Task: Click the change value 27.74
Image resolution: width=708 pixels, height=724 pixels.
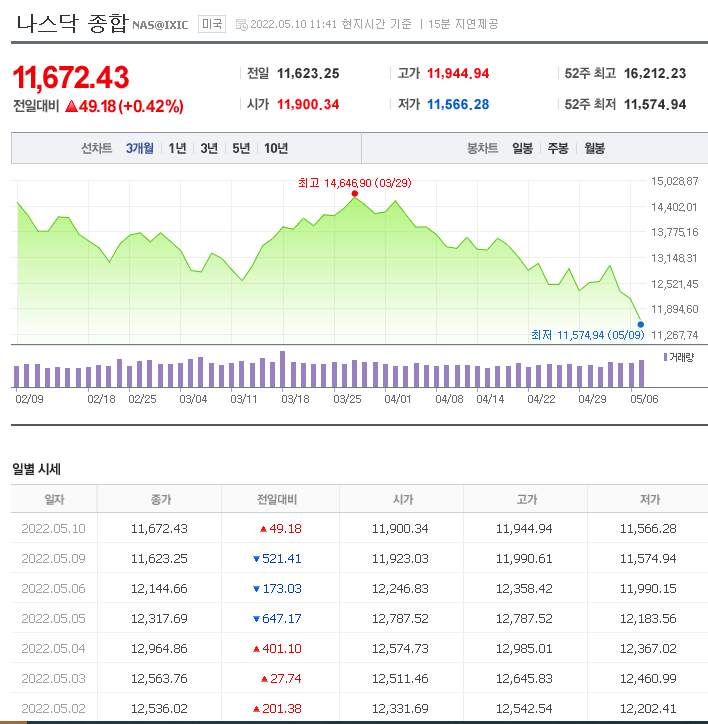Action: point(285,678)
